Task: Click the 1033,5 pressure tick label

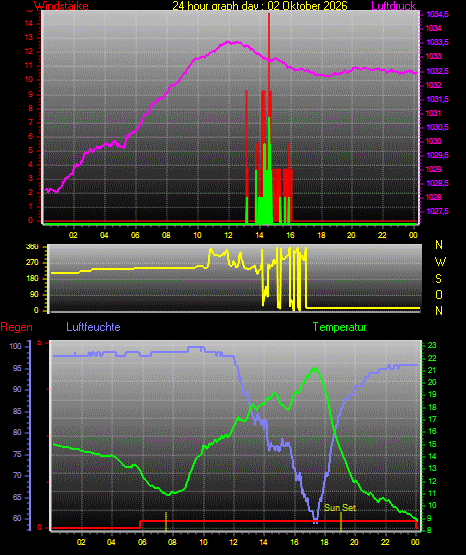Action: tap(437, 42)
